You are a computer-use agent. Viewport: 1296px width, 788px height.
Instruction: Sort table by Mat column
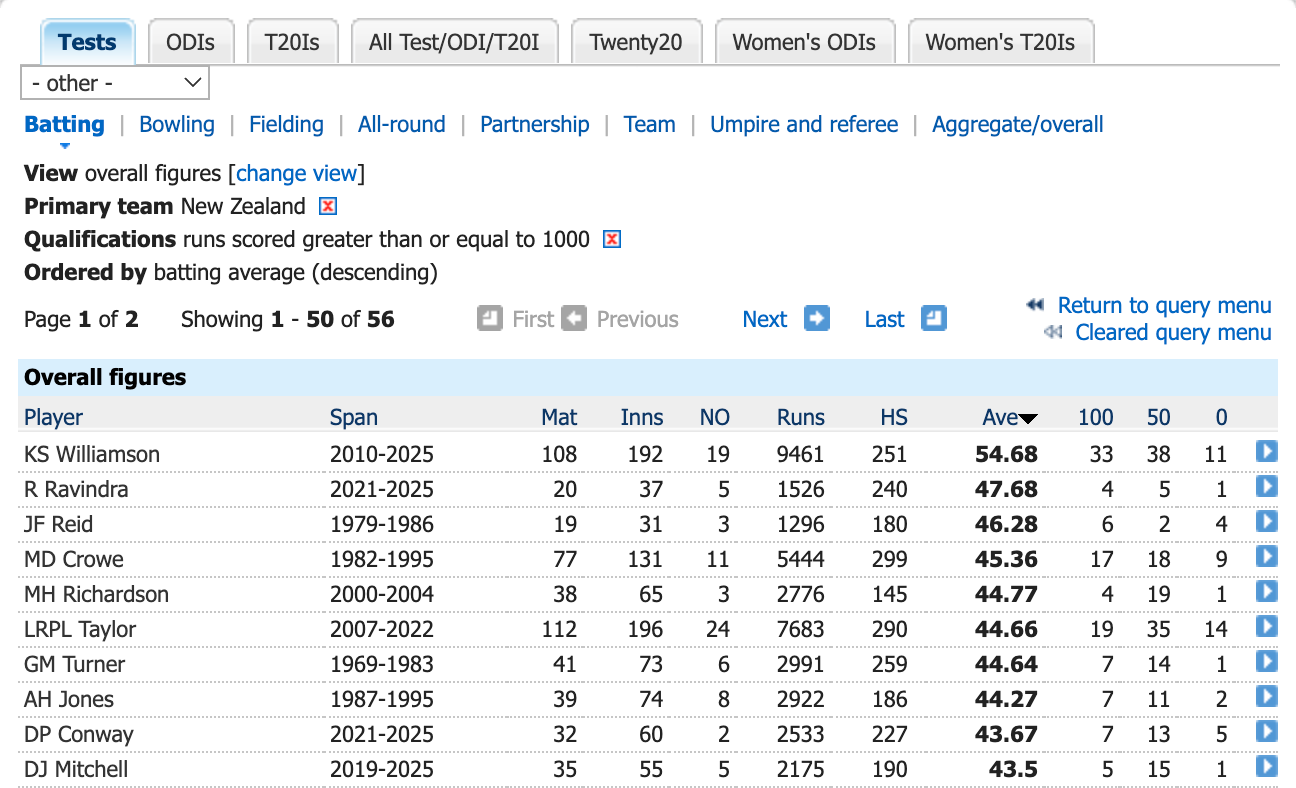pyautogui.click(x=560, y=417)
